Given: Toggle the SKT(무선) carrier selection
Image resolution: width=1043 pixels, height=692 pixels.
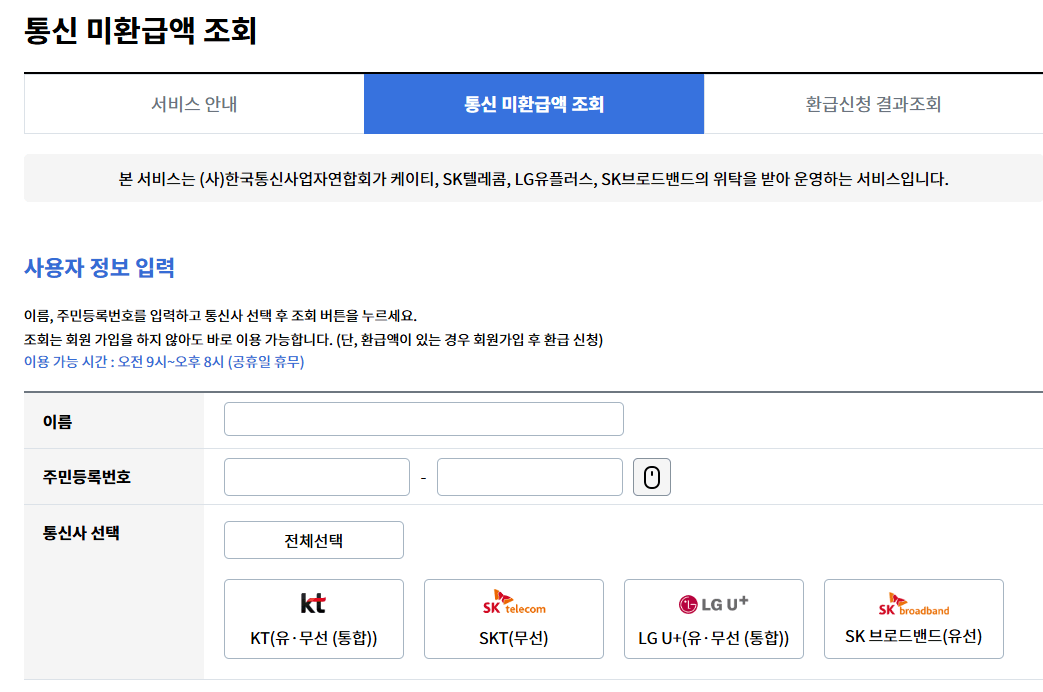Looking at the screenshot, I should point(513,618).
